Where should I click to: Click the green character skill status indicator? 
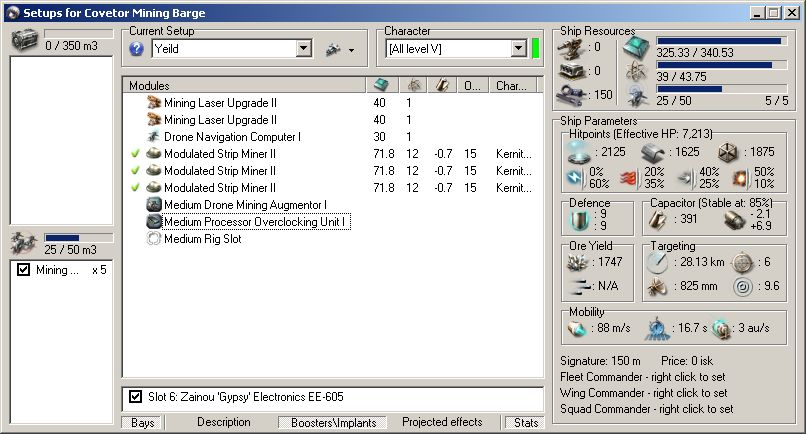pos(536,49)
